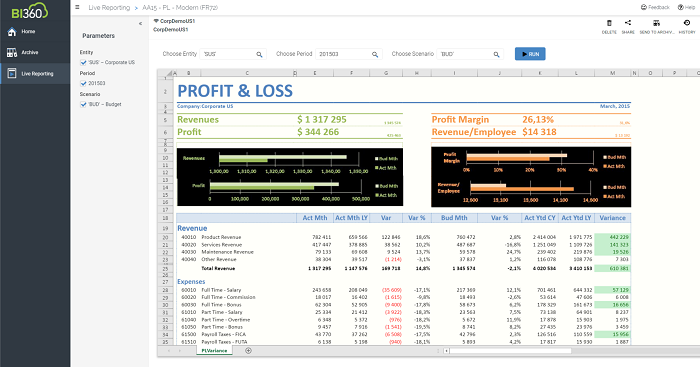The width and height of the screenshot is (700, 367).
Task: Click the Feedback icon
Action: pos(644,7)
